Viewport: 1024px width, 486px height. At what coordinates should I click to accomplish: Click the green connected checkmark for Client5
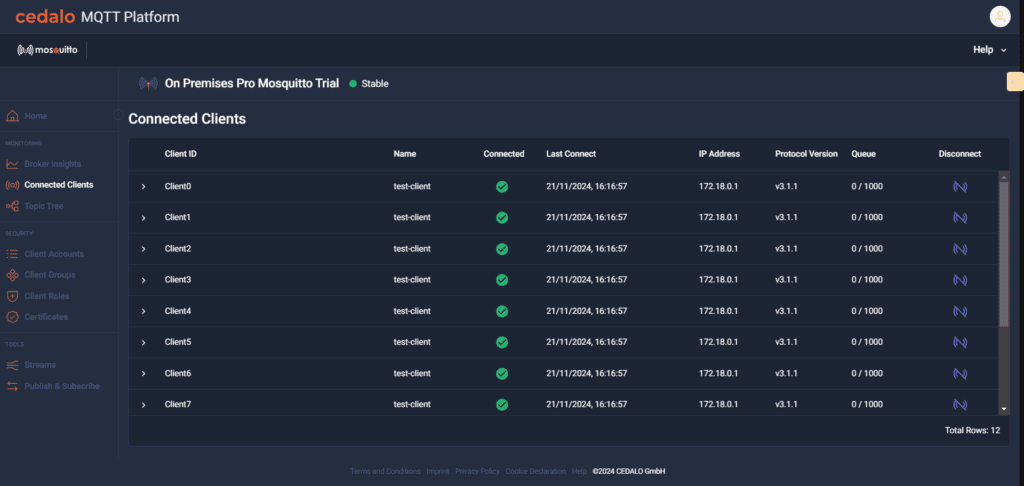coord(502,342)
